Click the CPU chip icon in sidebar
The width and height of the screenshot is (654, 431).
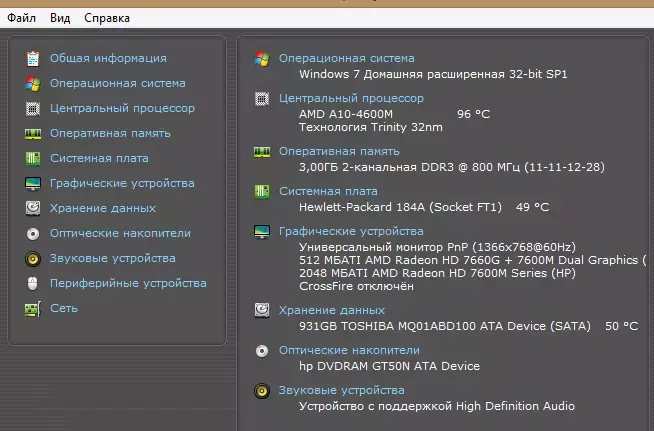point(33,108)
